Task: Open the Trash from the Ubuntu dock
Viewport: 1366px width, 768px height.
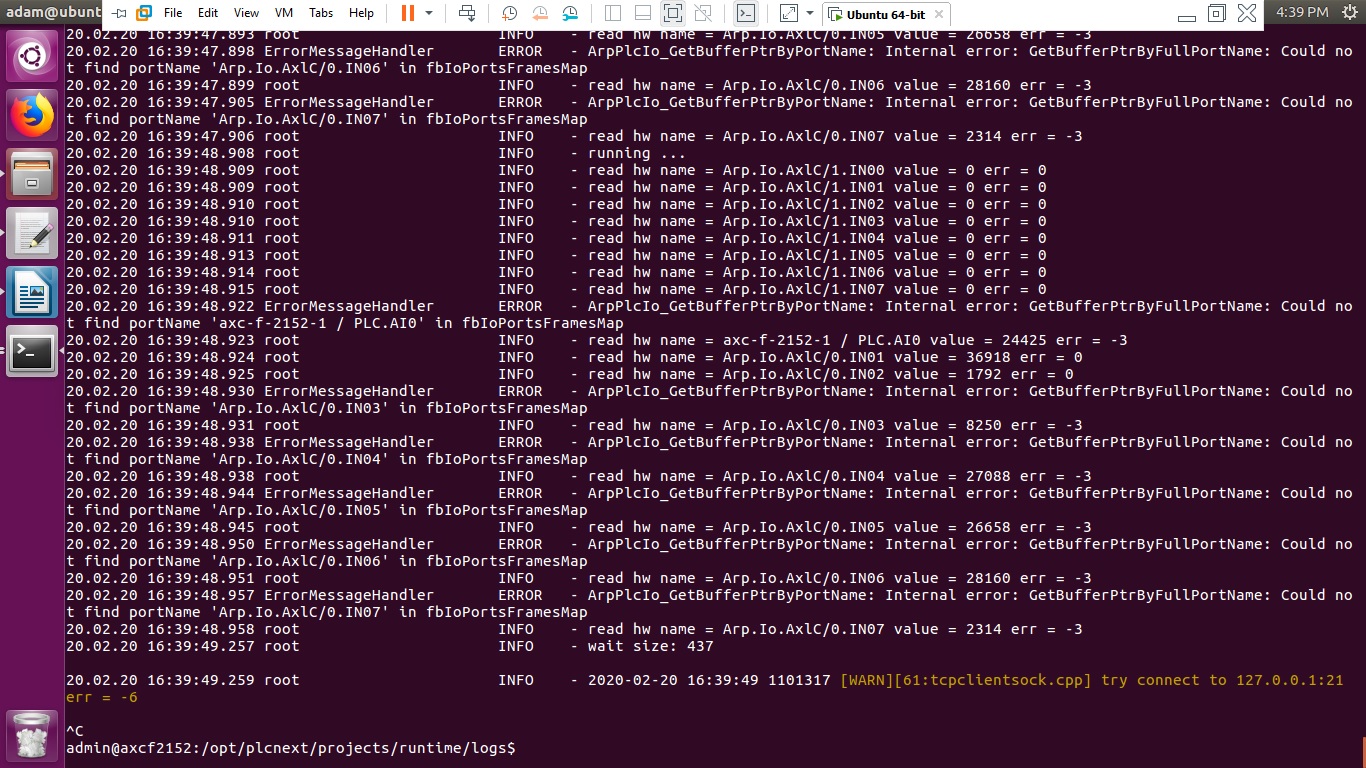Action: point(33,735)
